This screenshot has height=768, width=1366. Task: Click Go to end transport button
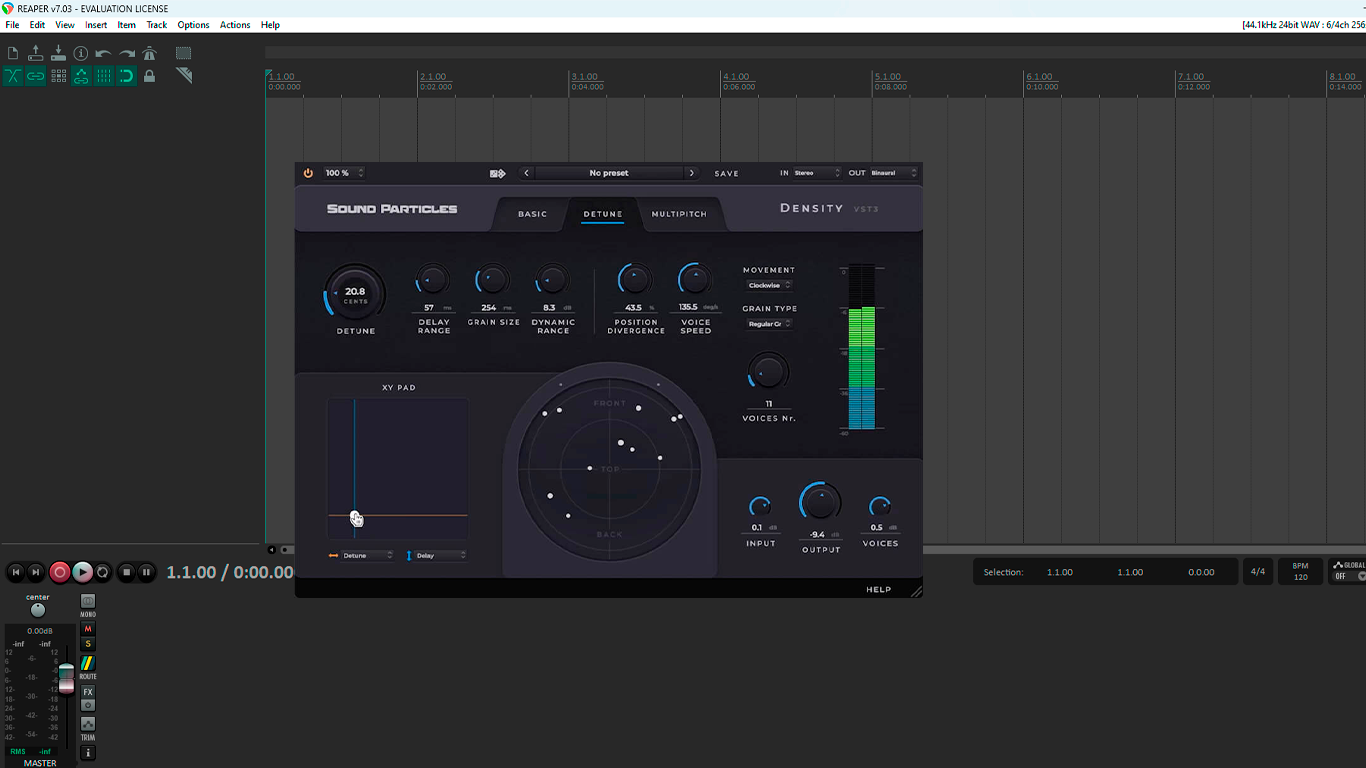[36, 572]
